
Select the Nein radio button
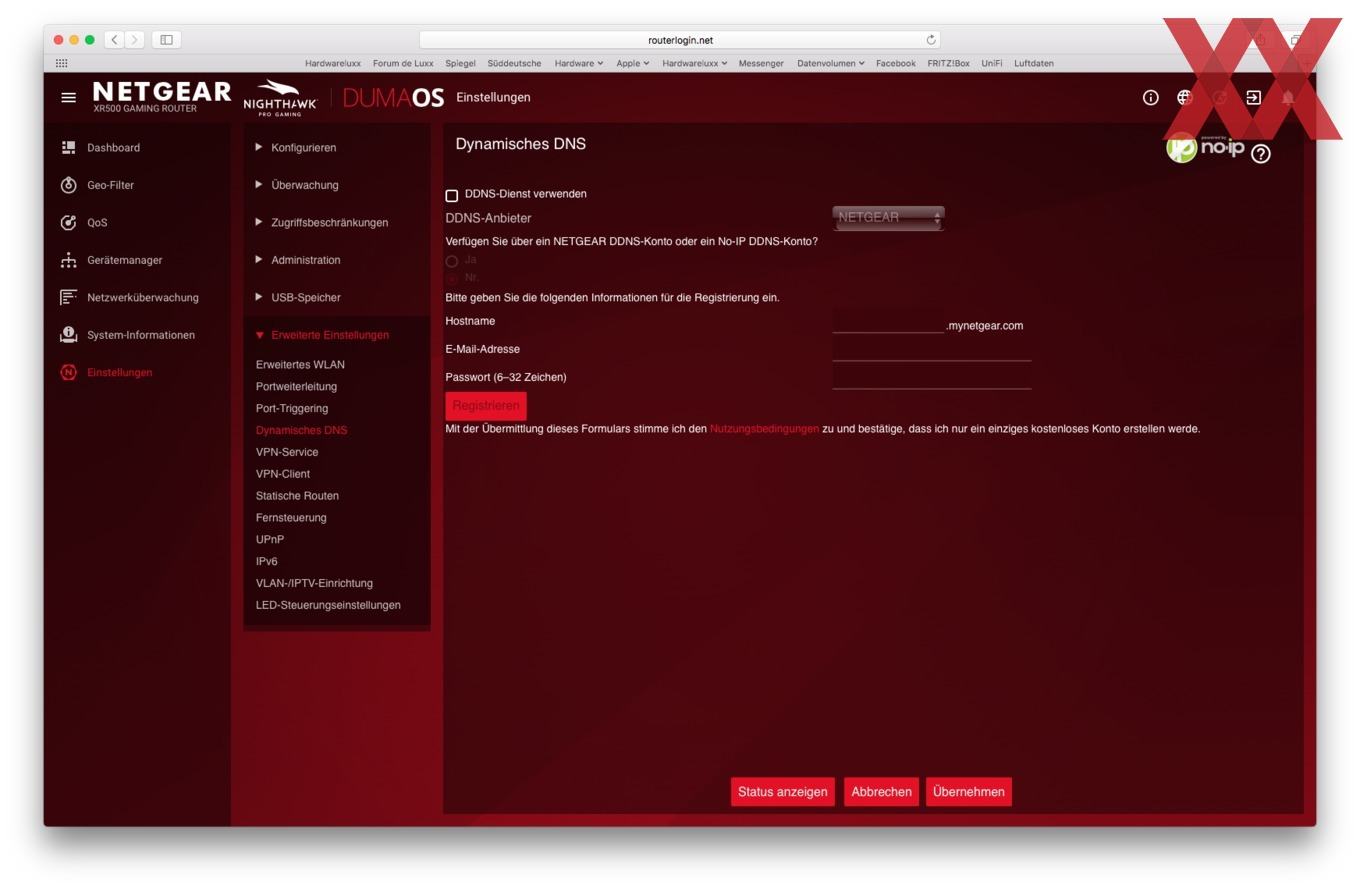pyautogui.click(x=452, y=278)
